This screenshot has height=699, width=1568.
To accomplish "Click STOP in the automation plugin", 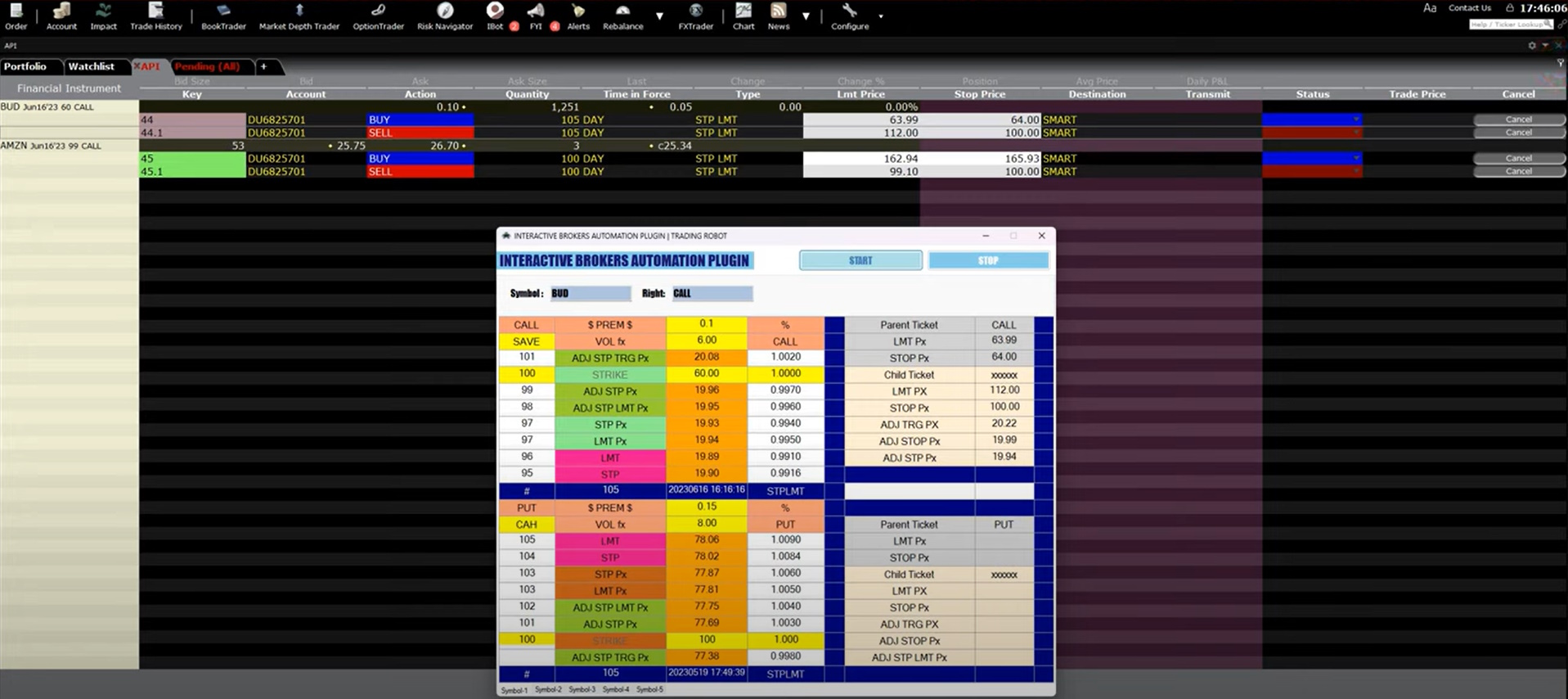I will (x=988, y=260).
